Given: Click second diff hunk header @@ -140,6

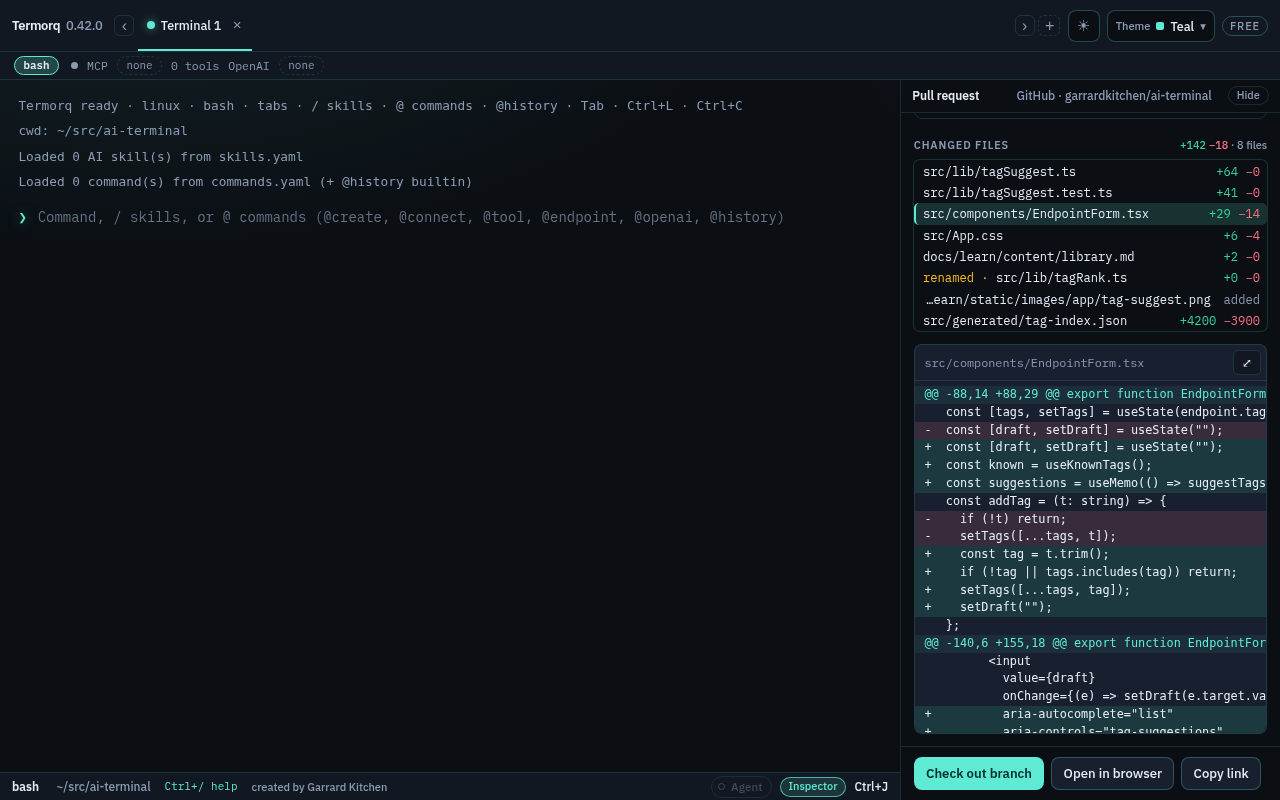Looking at the screenshot, I should [x=1090, y=643].
